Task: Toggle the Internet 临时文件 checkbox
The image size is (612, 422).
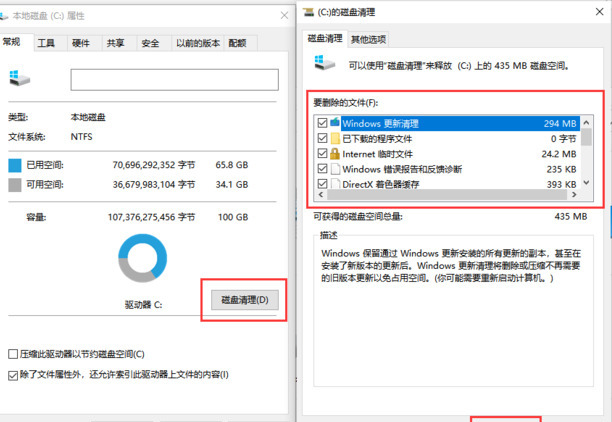Action: tap(321, 154)
